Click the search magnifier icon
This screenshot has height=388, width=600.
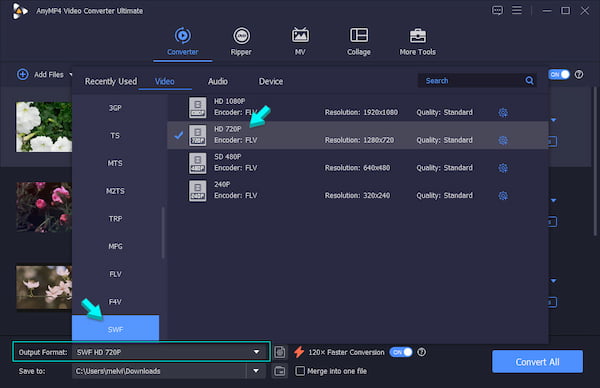click(530, 81)
